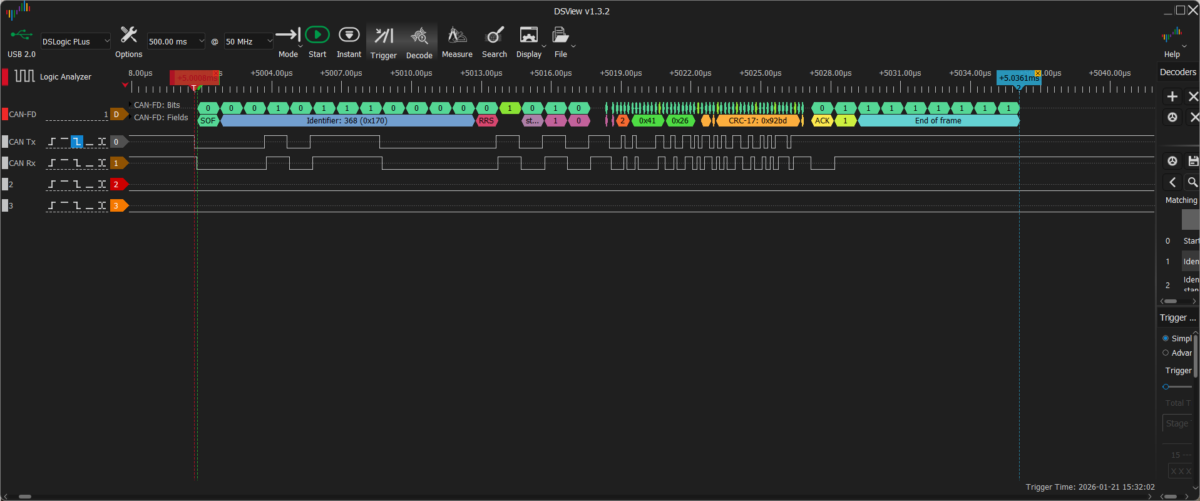
Task: Open device Options wrench icon
Action: coord(128,35)
